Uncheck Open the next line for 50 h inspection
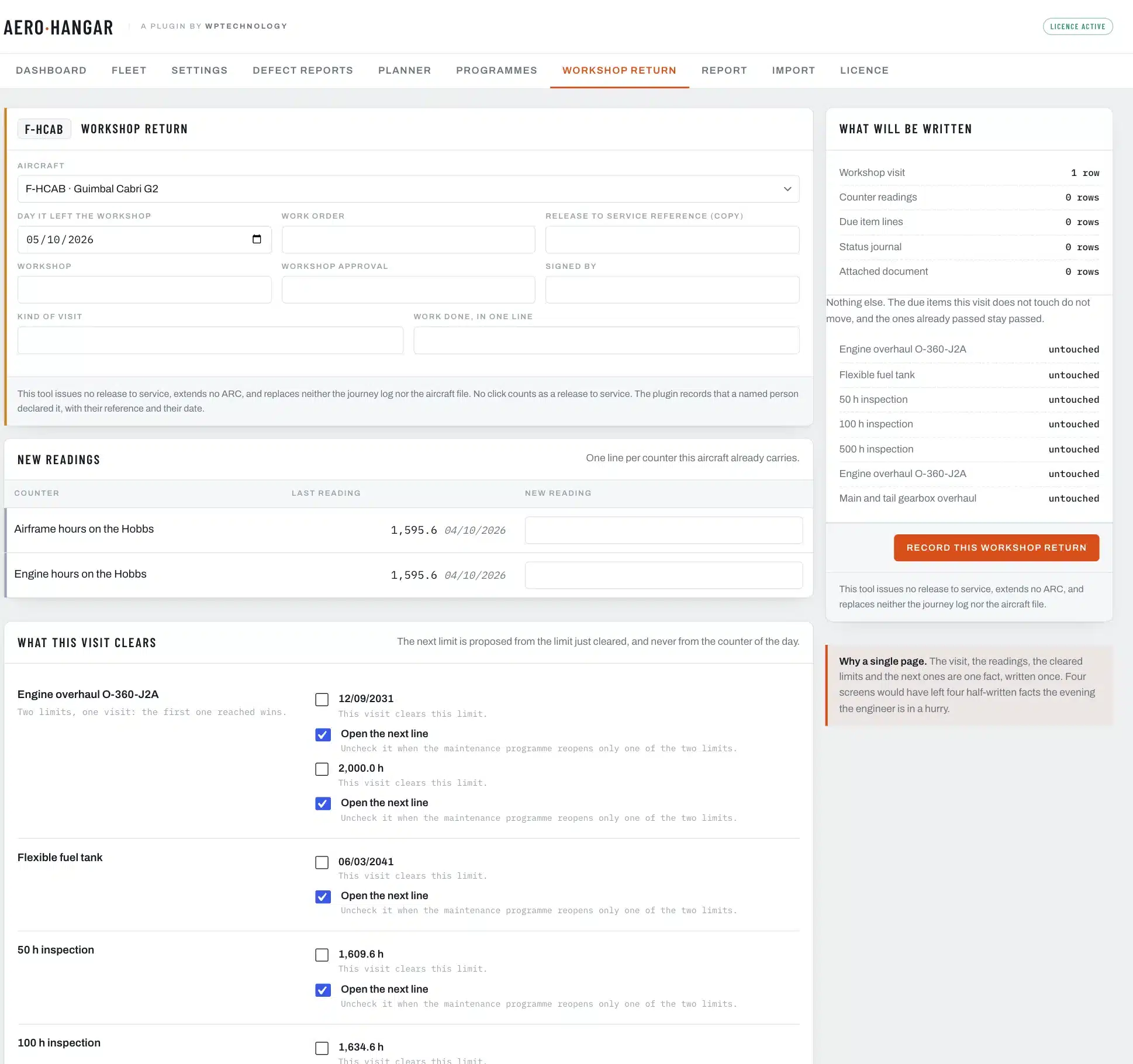Image resolution: width=1133 pixels, height=1064 pixels. pos(323,990)
